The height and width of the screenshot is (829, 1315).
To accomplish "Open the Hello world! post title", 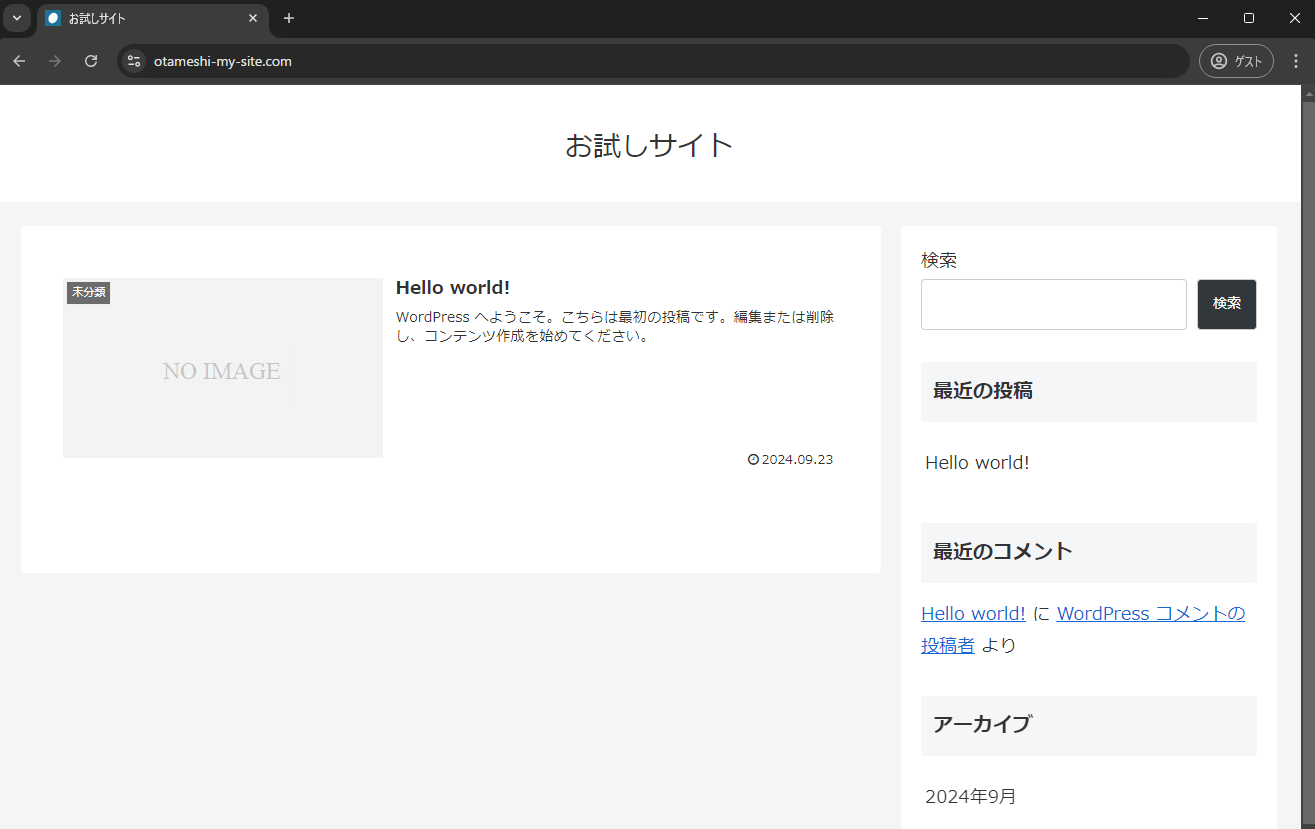I will (x=453, y=287).
